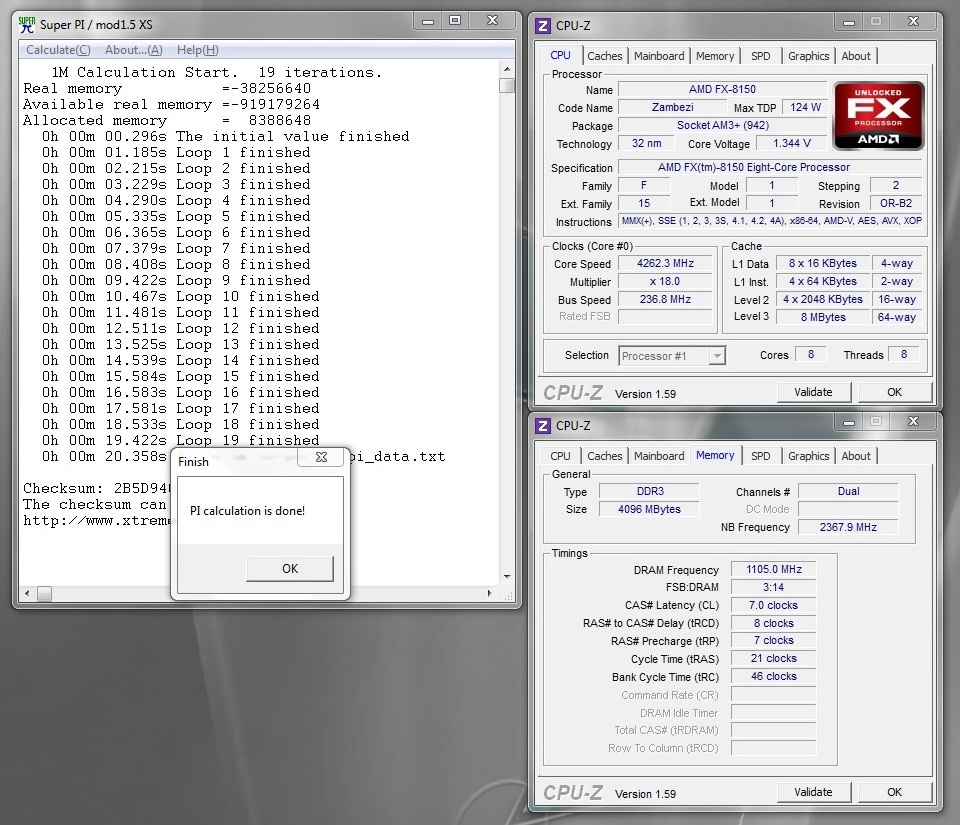The image size is (960, 825).
Task: Switch to Graphics tab in upper CPU-Z window
Action: 808,56
